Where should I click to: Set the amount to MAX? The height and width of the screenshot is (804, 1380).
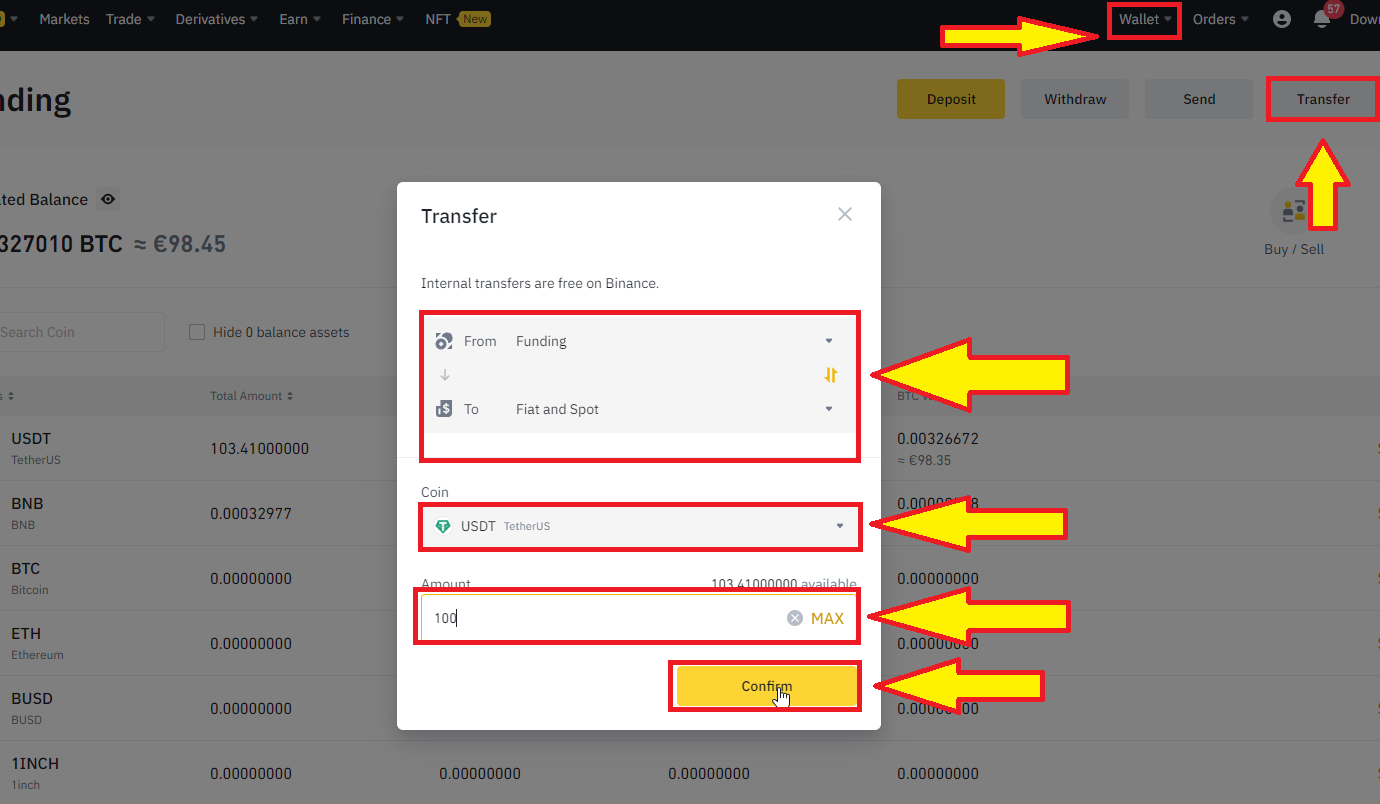[x=827, y=618]
